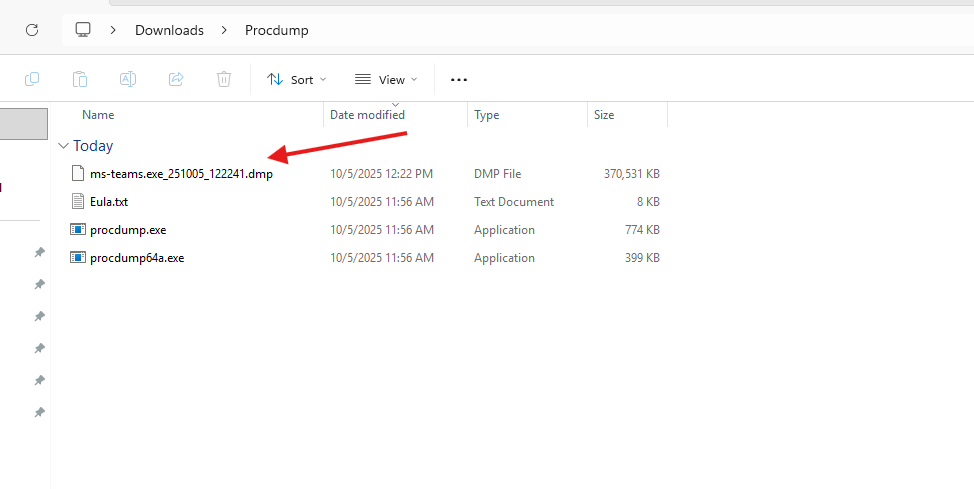The width and height of the screenshot is (974, 489).
Task: Click the Rename icon in the toolbar
Action: [128, 79]
